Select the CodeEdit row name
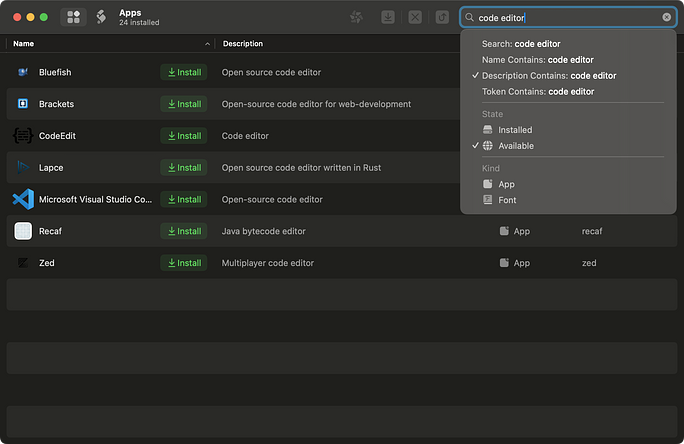684x444 pixels. [x=57, y=136]
